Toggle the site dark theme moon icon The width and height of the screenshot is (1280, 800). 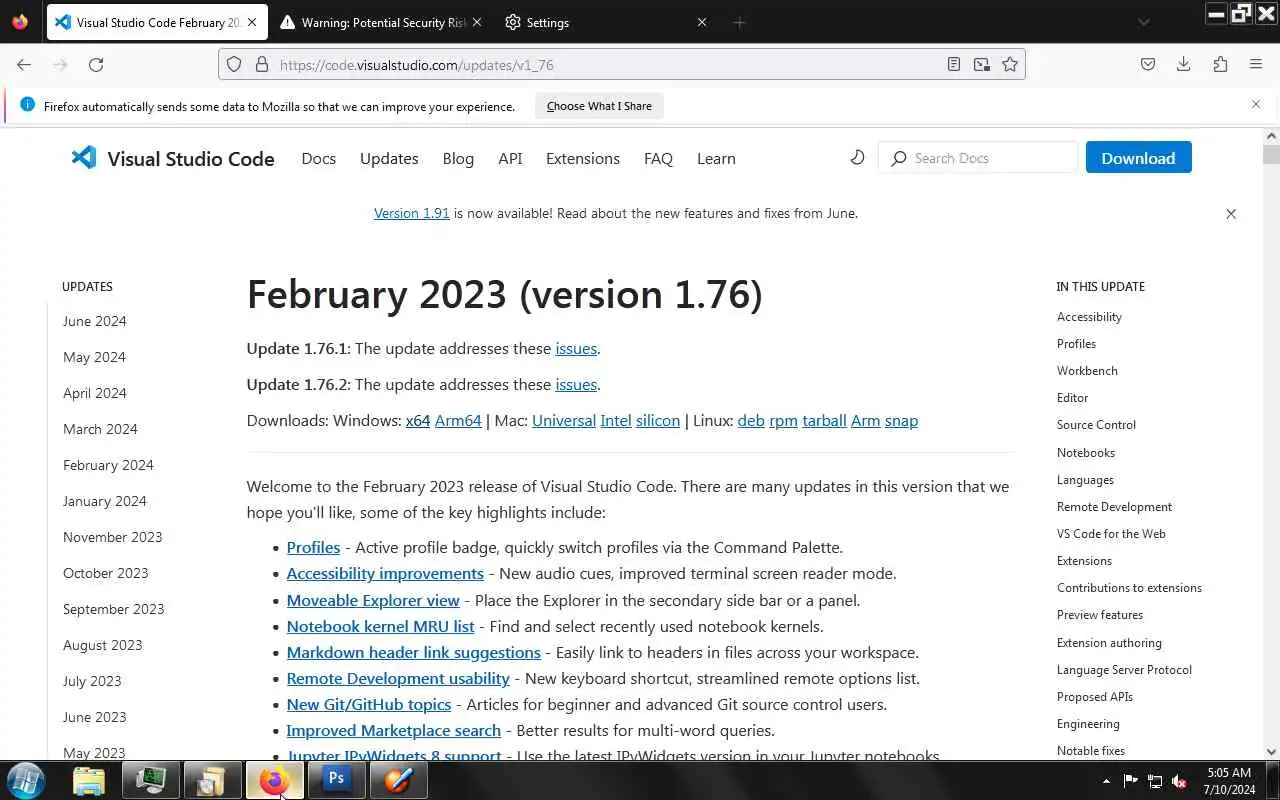click(857, 158)
